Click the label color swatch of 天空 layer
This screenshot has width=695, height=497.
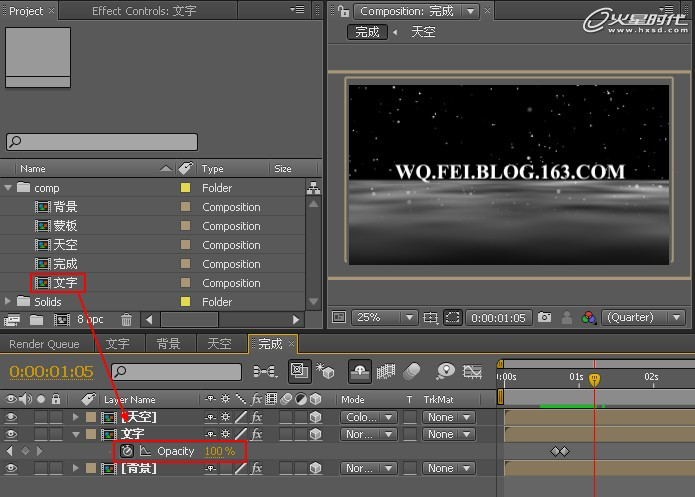coord(91,417)
